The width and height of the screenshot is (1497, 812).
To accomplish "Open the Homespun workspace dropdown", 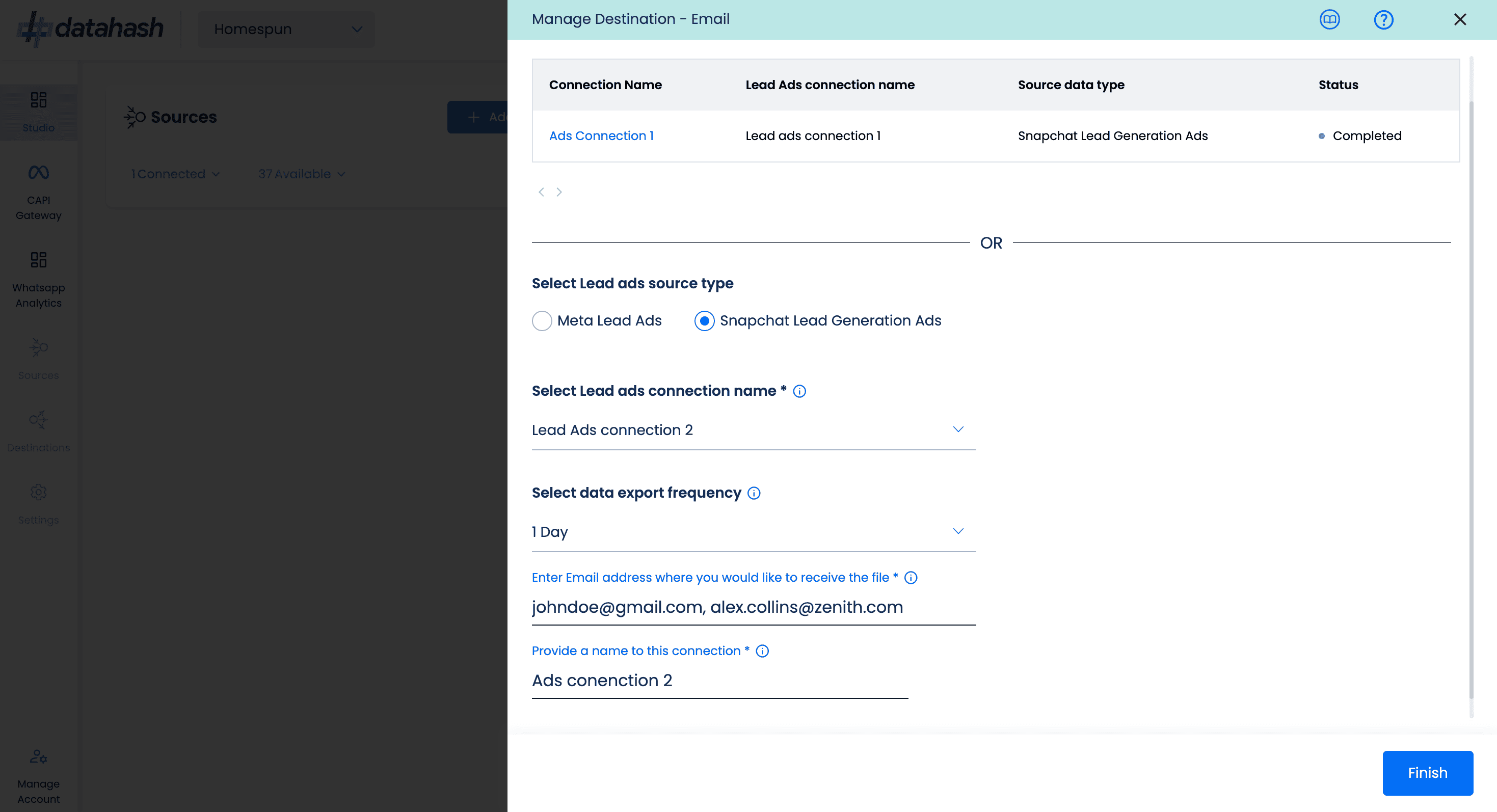I will click(x=286, y=29).
